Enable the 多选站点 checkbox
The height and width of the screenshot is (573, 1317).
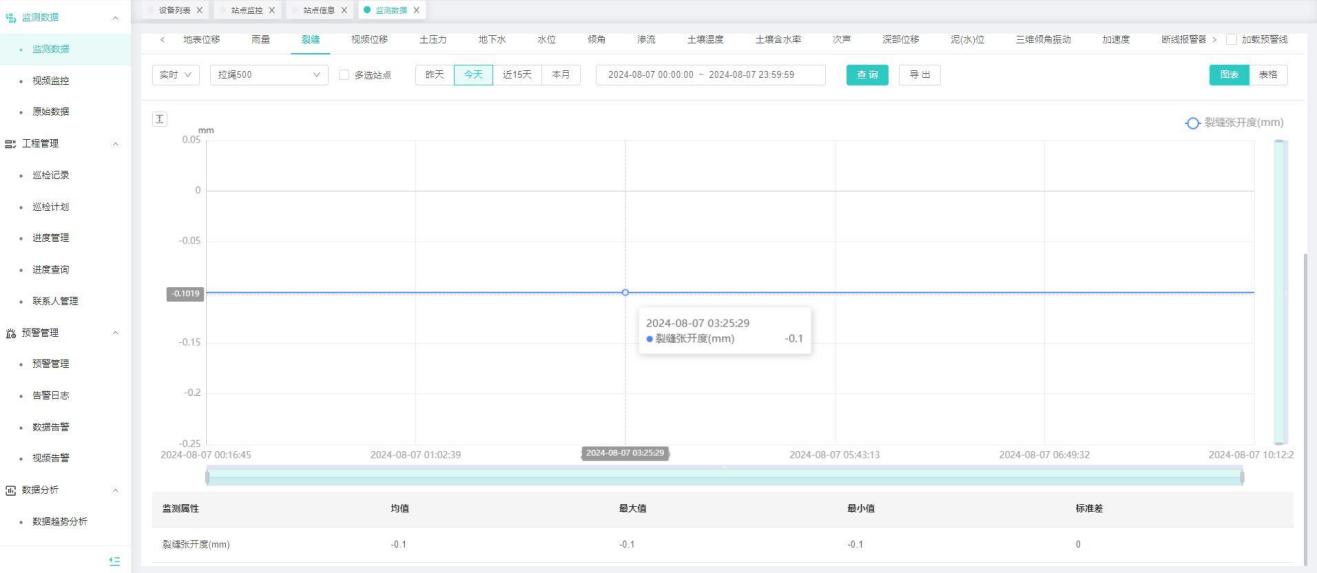[344, 75]
